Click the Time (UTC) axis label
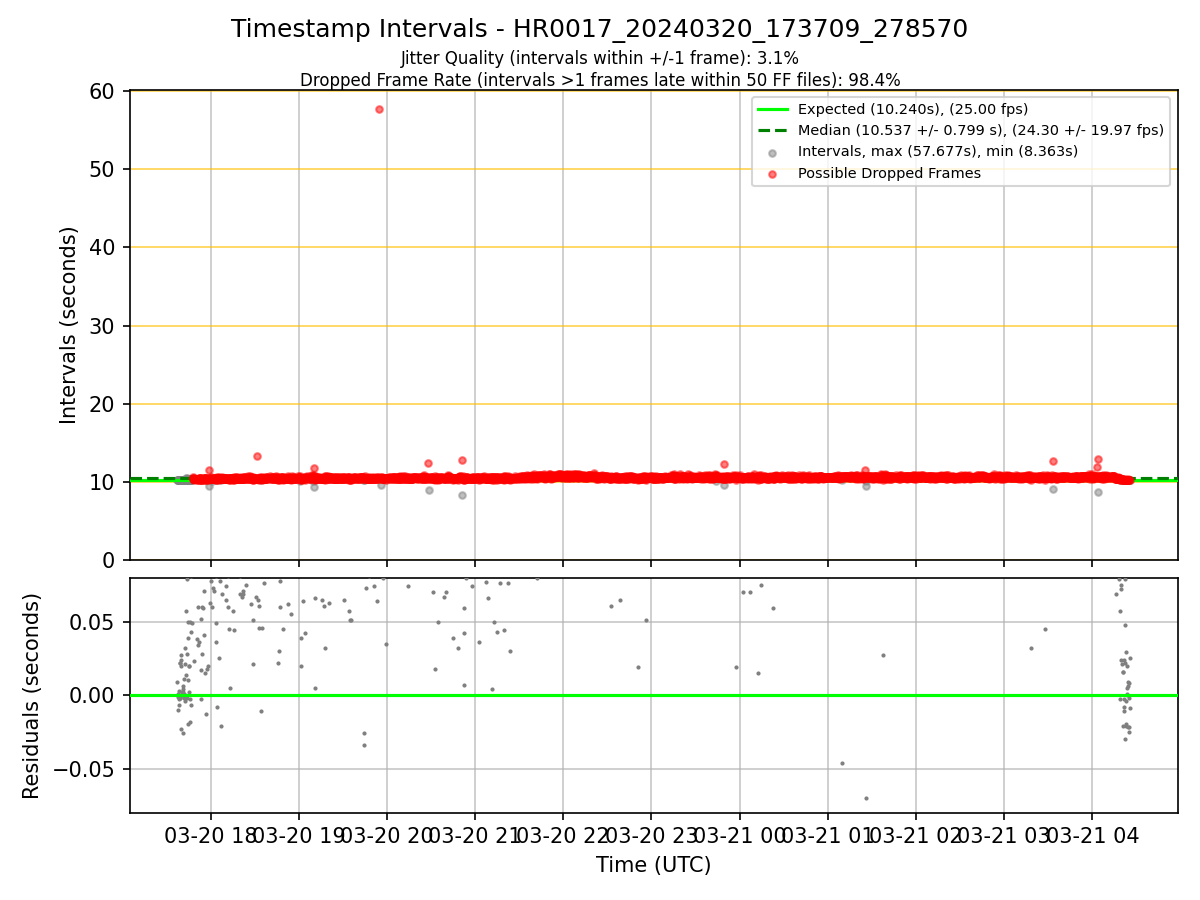Image resolution: width=1200 pixels, height=900 pixels. tap(653, 865)
